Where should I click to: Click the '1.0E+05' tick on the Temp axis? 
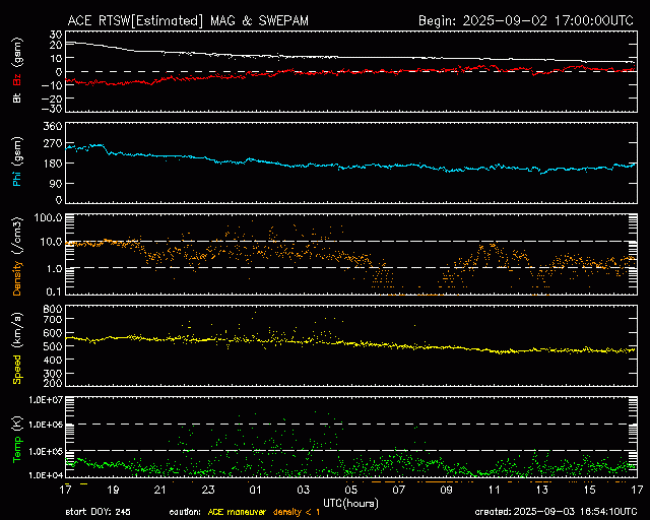(x=46, y=451)
